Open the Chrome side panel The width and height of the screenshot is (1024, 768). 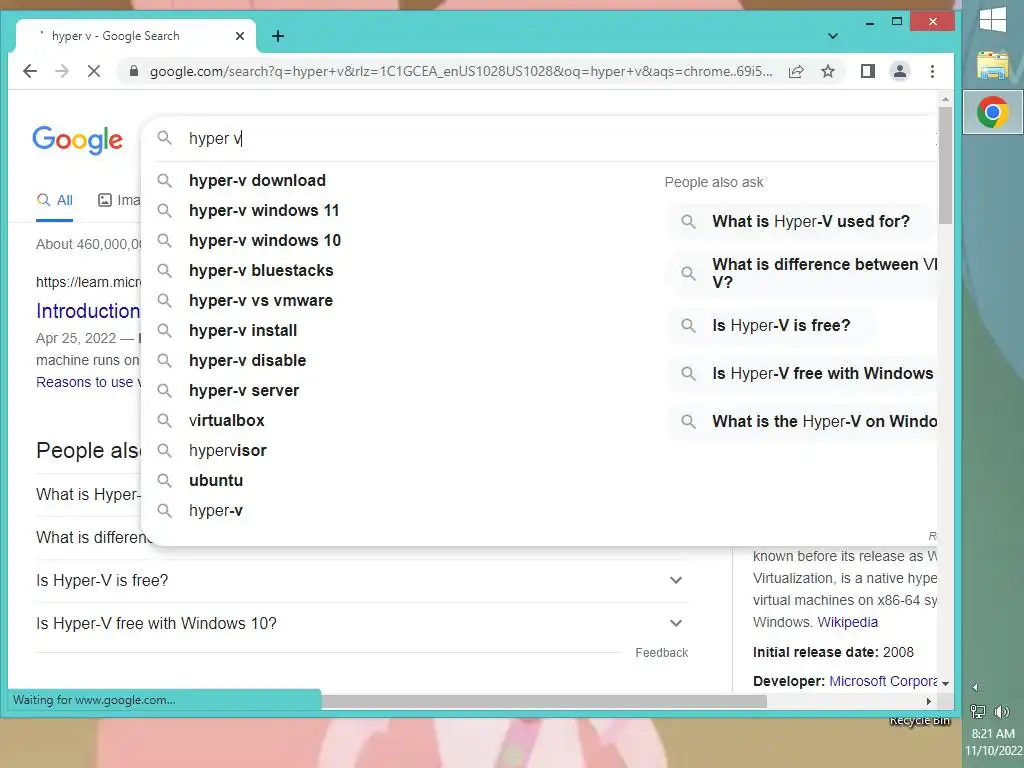point(867,71)
